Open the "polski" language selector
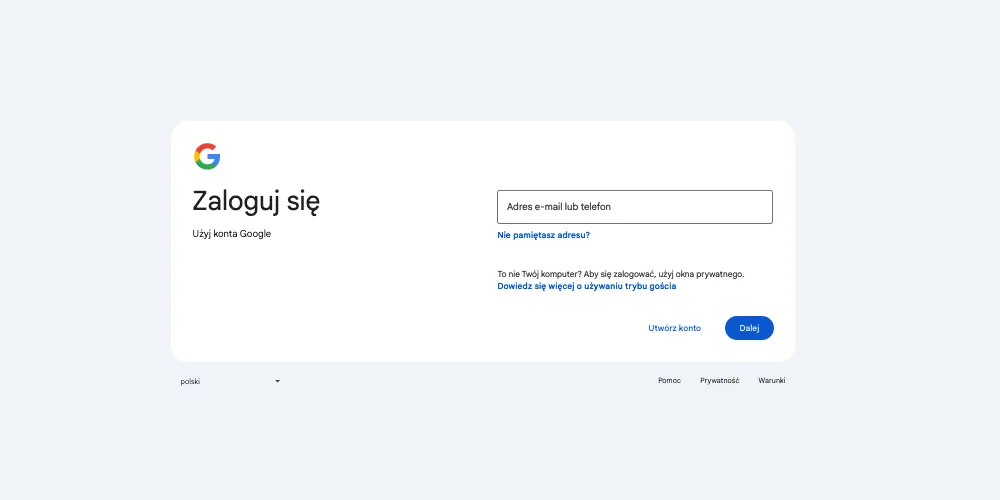1000x500 pixels. 230,381
